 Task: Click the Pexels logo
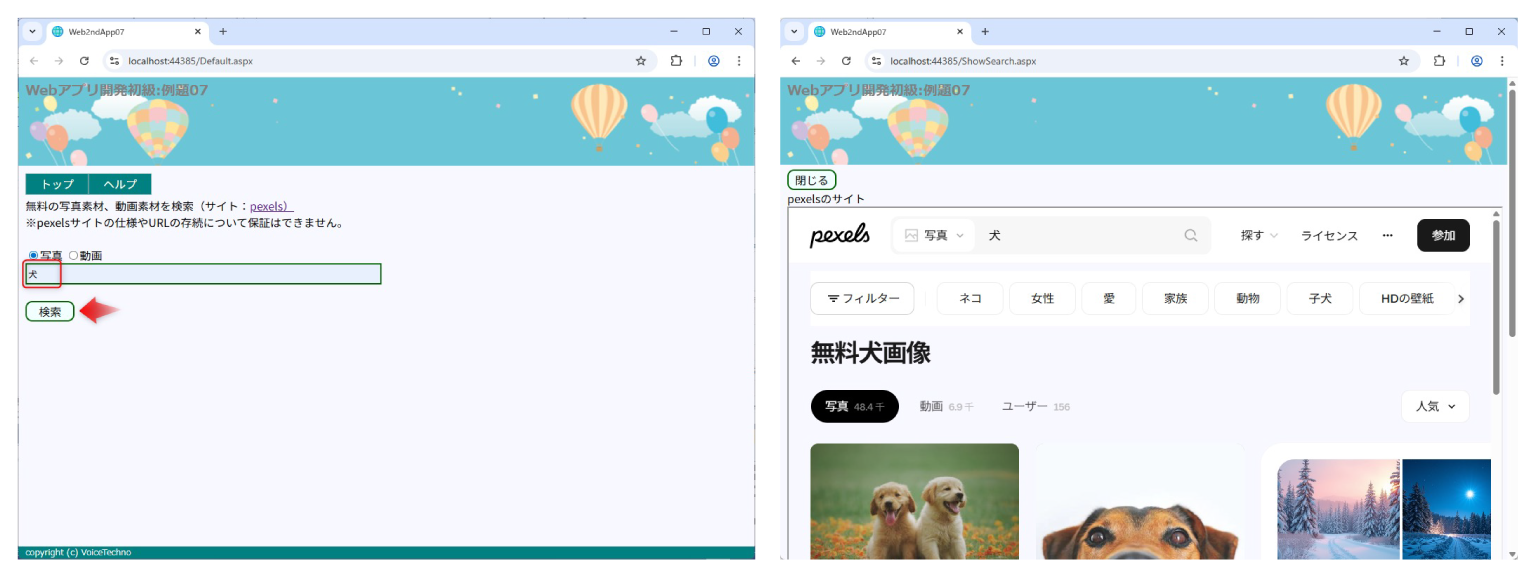pos(838,235)
